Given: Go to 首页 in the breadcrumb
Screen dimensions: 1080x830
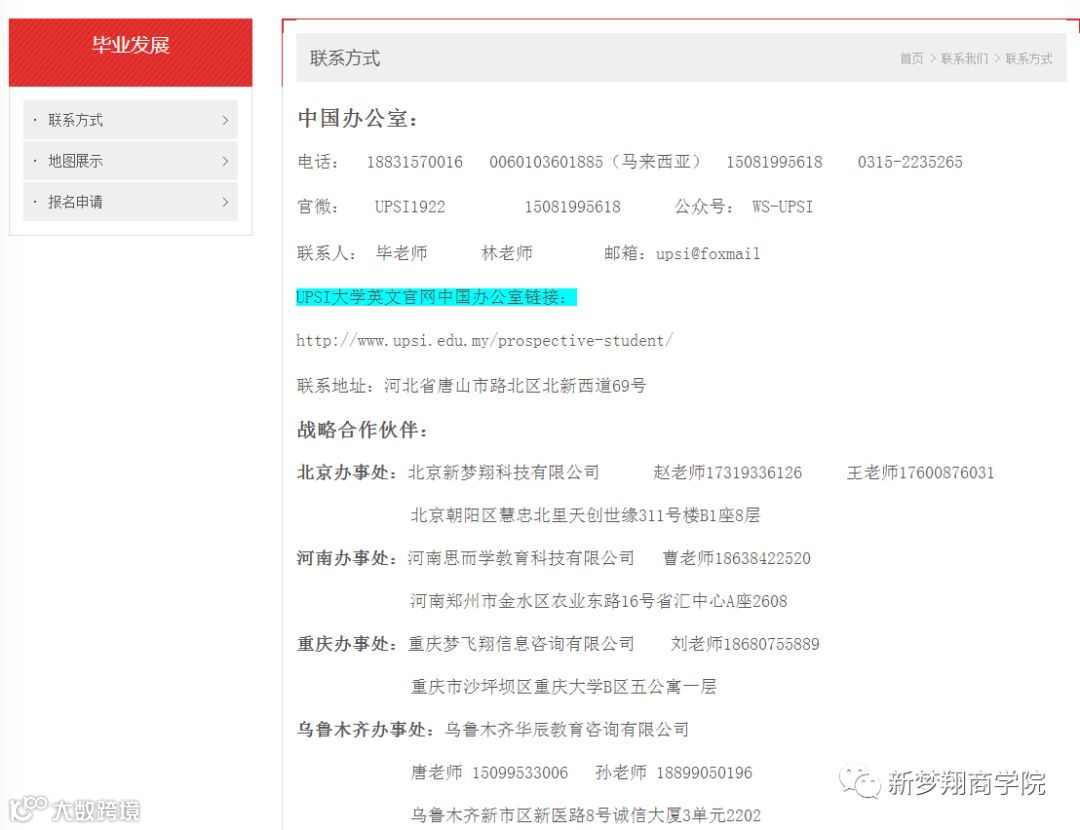Looking at the screenshot, I should (x=911, y=59).
